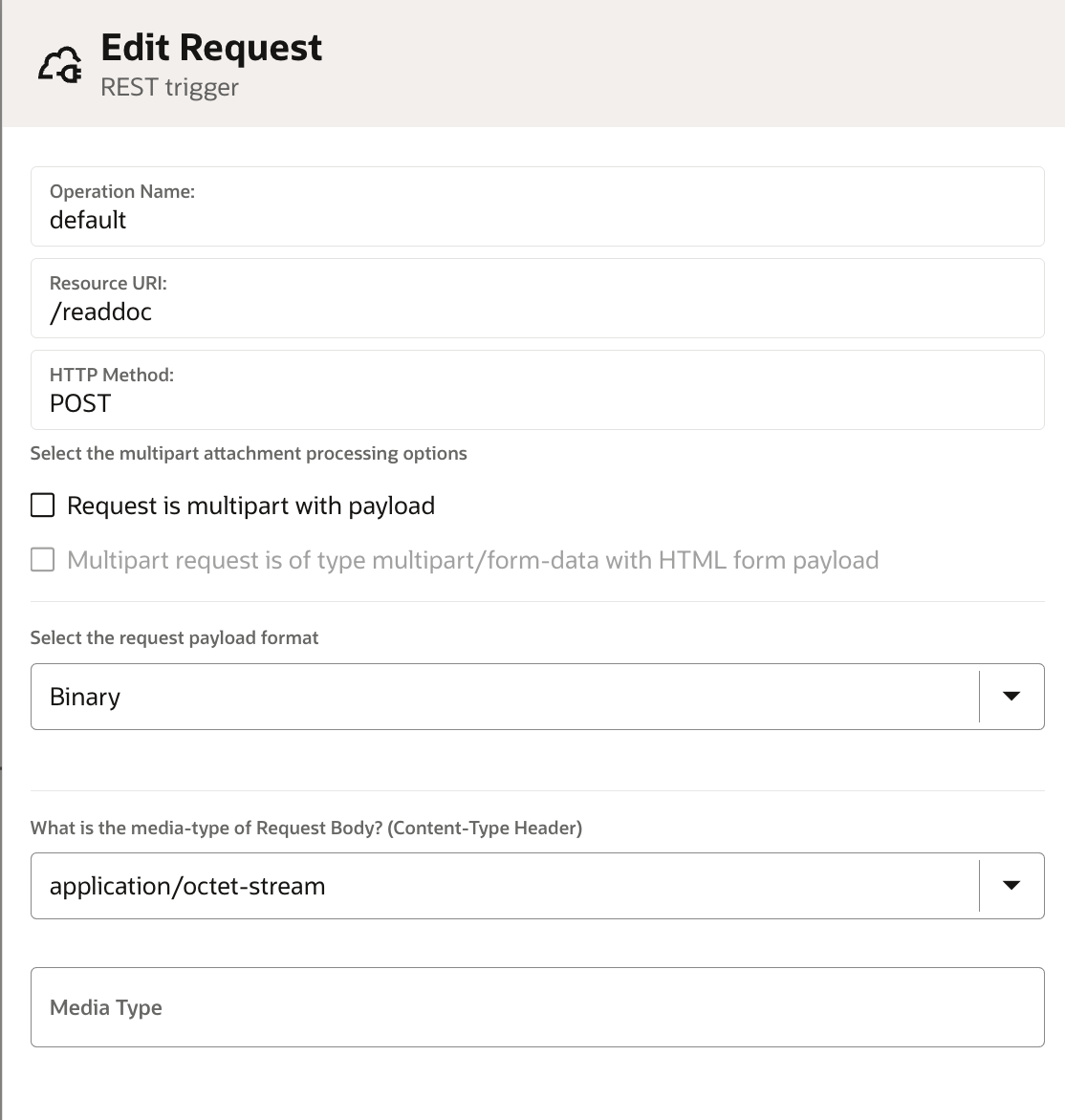Image resolution: width=1065 pixels, height=1120 pixels.
Task: Click the Operation Name field showing default
Action: [x=537, y=206]
